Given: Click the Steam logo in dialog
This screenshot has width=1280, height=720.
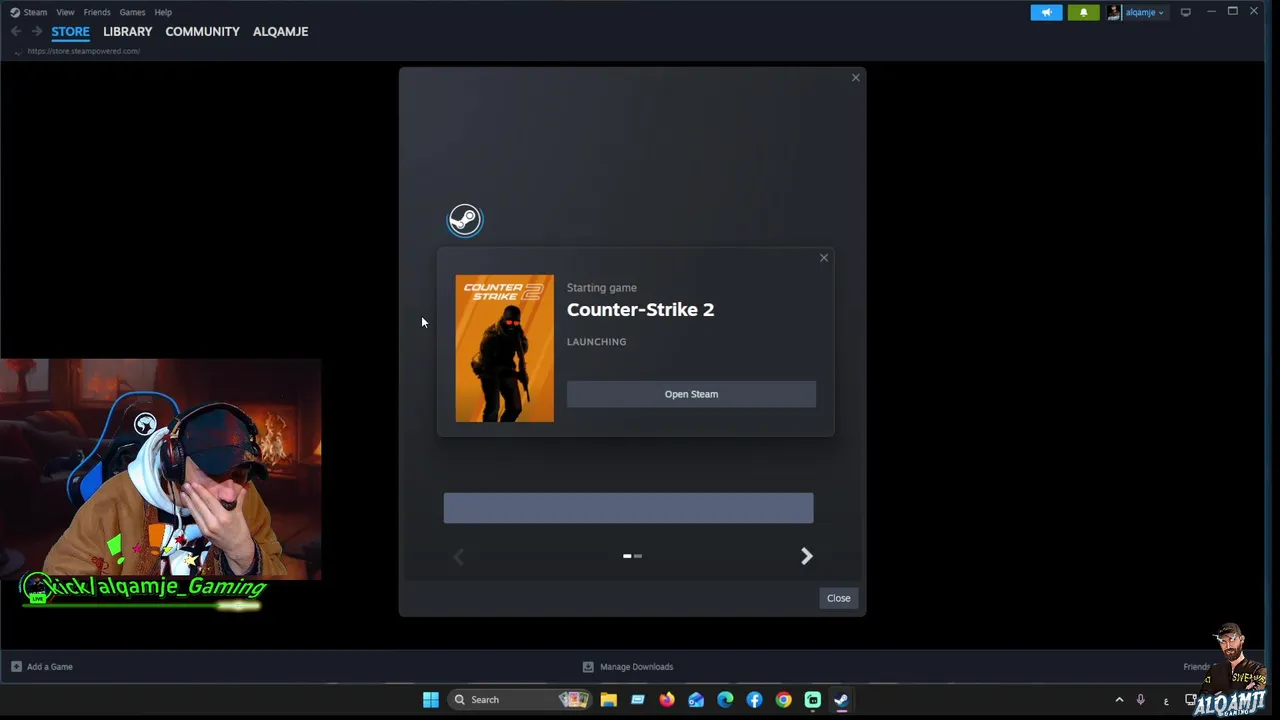Looking at the screenshot, I should tap(464, 220).
